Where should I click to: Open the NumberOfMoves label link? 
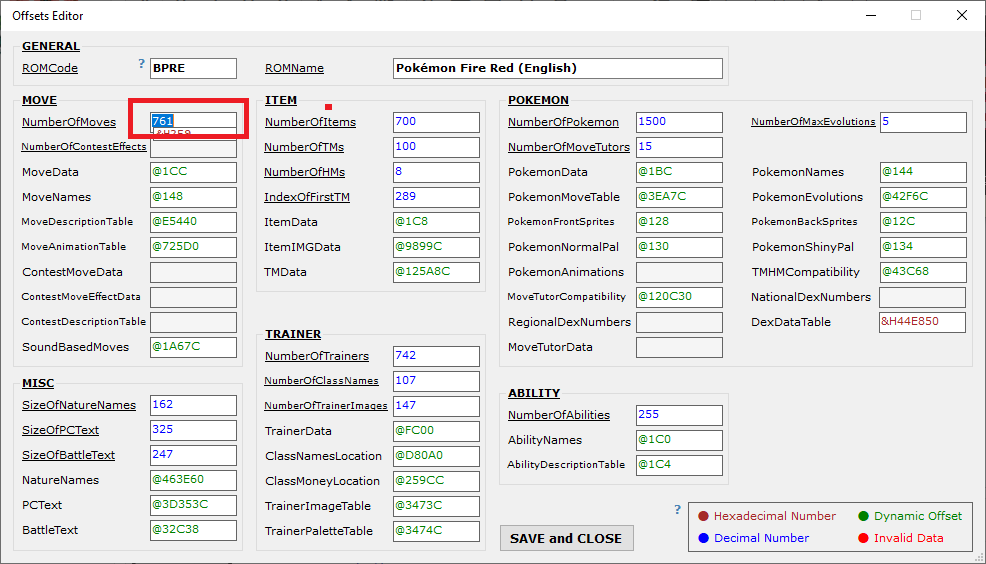69,122
